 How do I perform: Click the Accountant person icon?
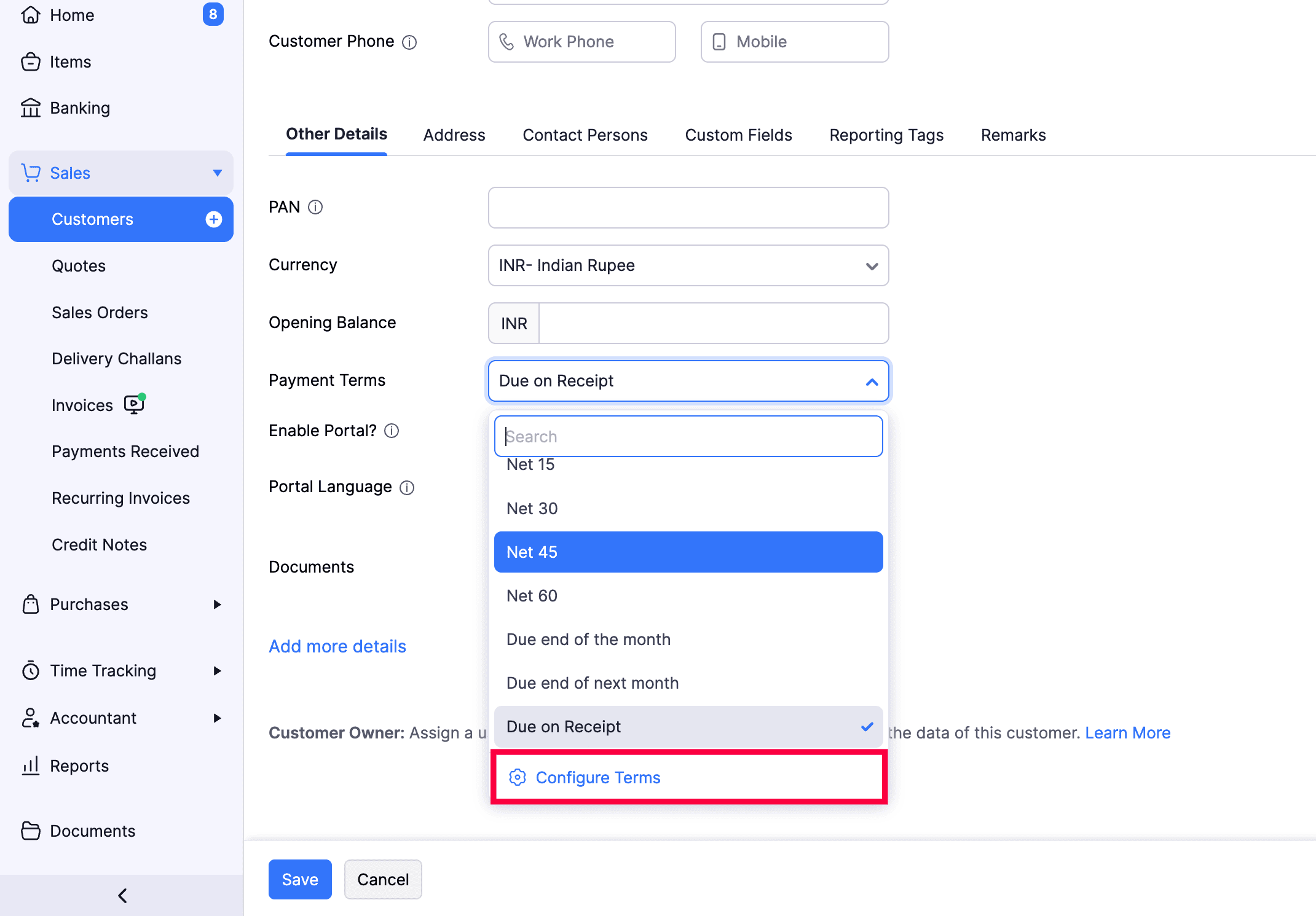(x=30, y=718)
